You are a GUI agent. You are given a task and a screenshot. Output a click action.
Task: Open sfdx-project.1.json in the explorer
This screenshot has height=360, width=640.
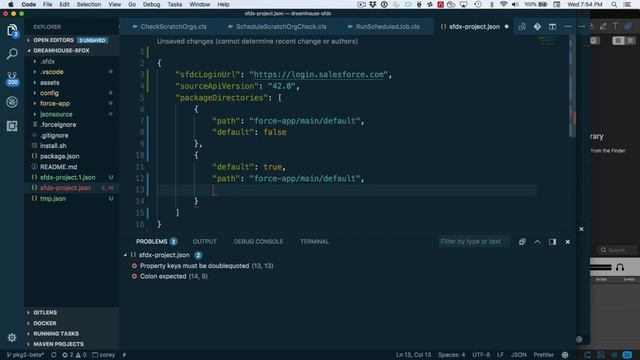coord(67,178)
